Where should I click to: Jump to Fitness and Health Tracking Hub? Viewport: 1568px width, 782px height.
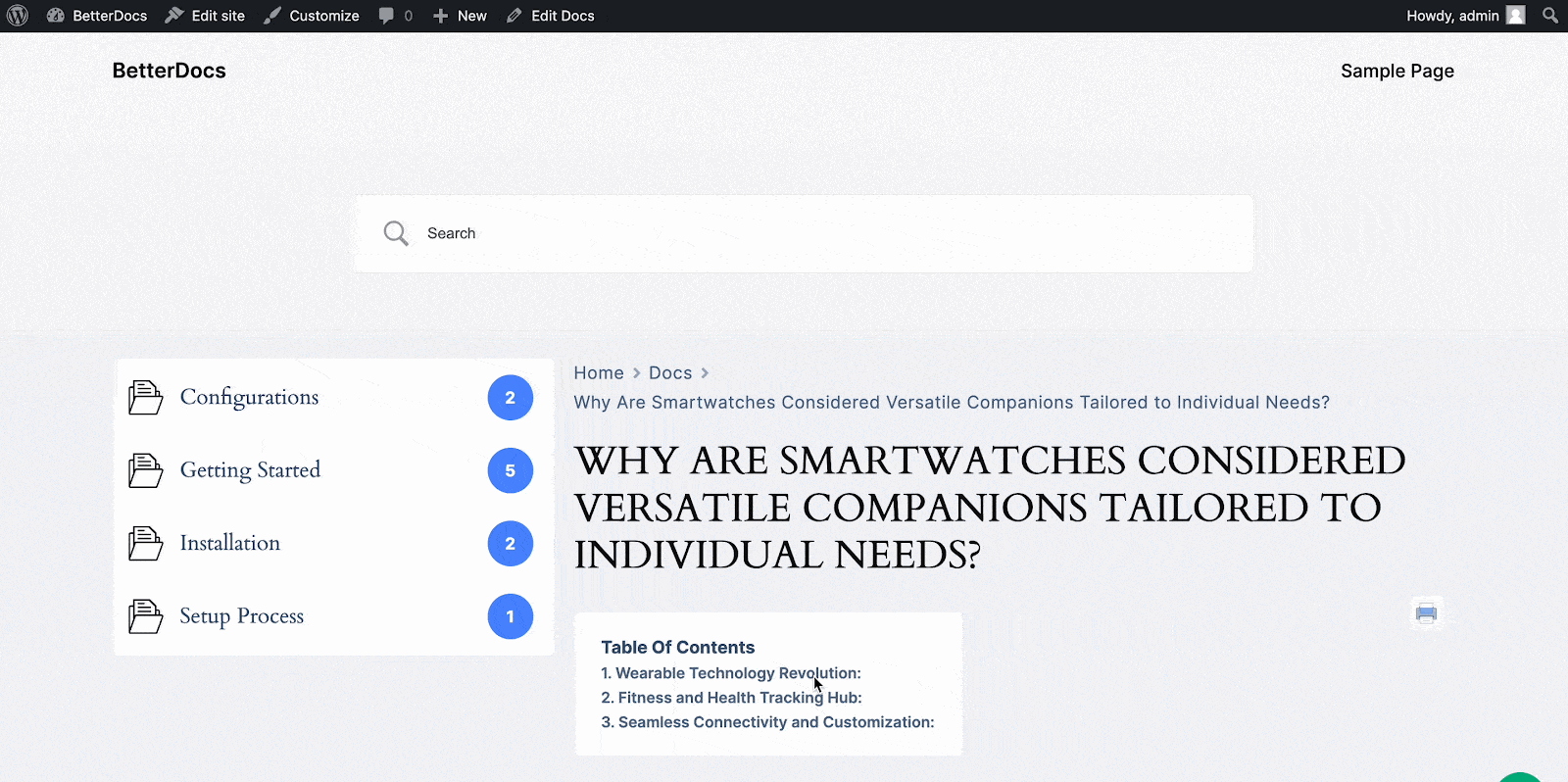click(x=731, y=698)
